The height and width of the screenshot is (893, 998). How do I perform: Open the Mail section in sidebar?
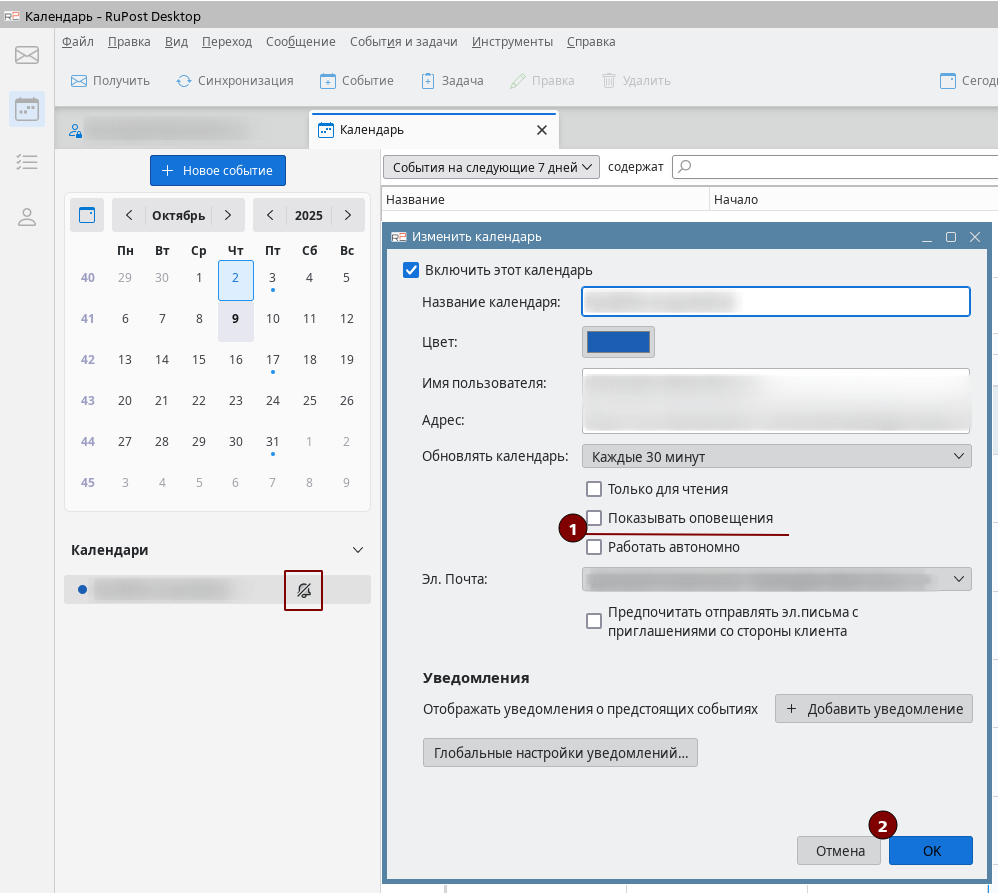tap(27, 55)
